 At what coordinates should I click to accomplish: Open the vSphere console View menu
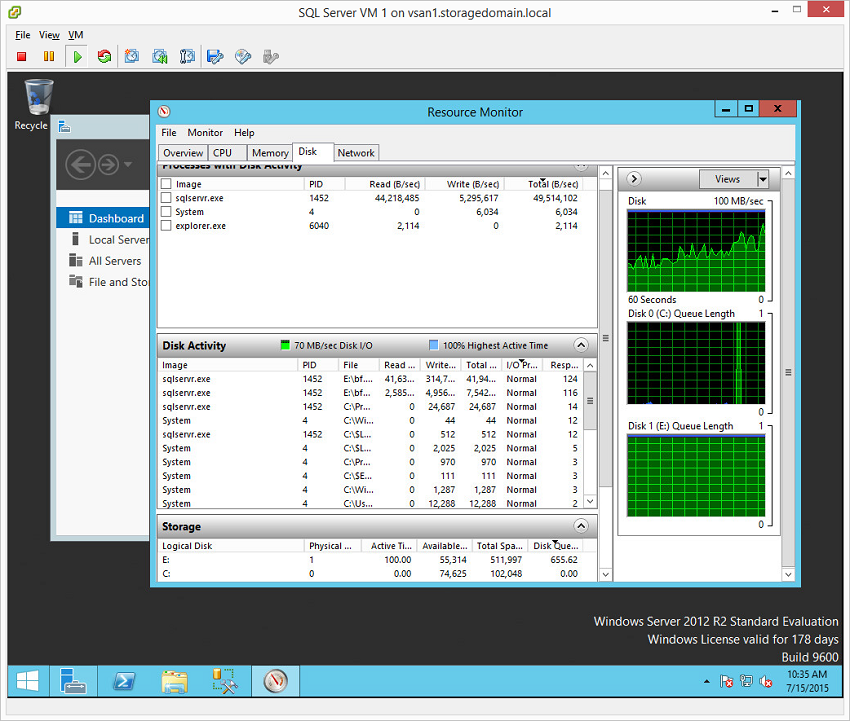point(49,35)
